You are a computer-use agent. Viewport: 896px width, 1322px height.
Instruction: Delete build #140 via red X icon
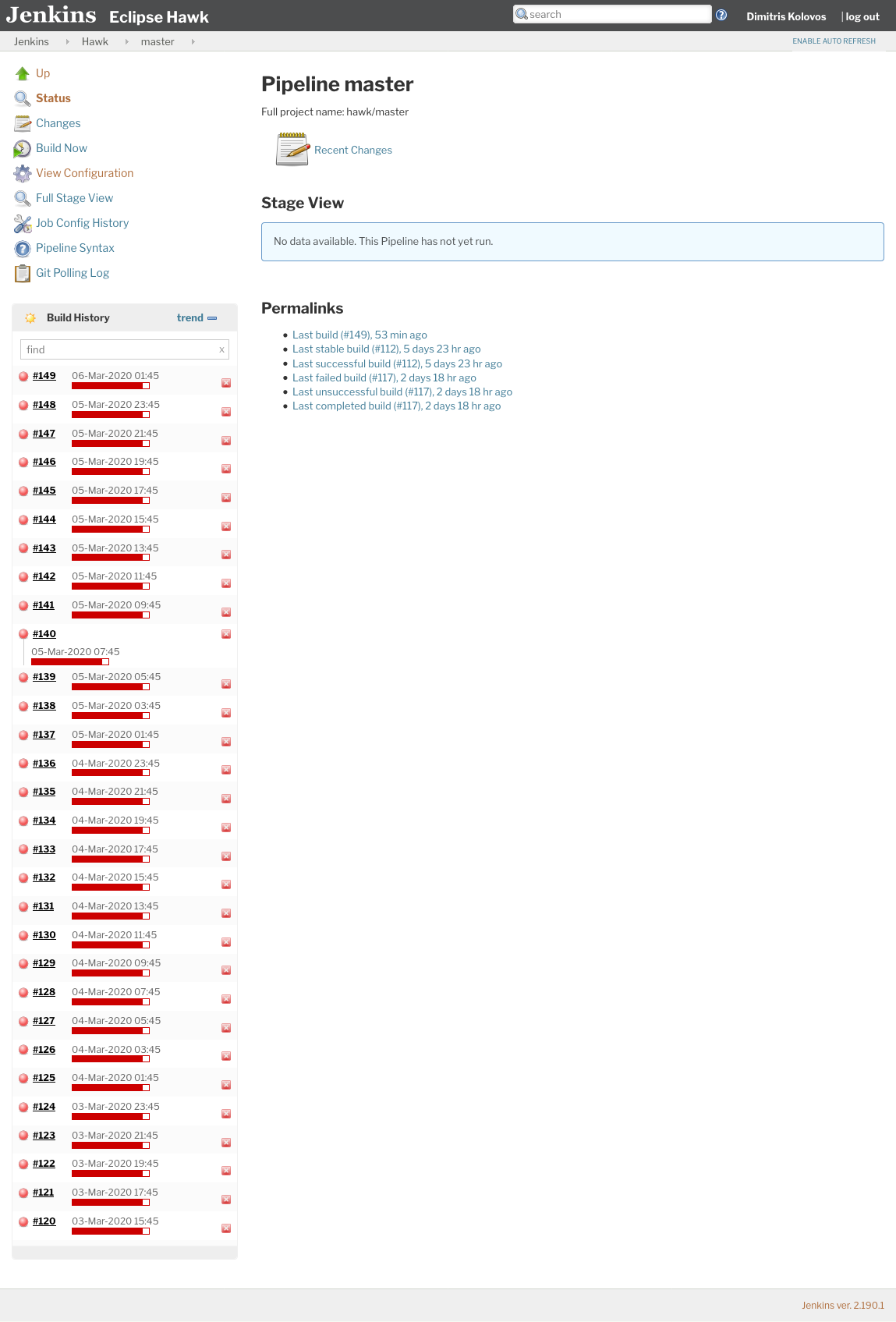[226, 634]
